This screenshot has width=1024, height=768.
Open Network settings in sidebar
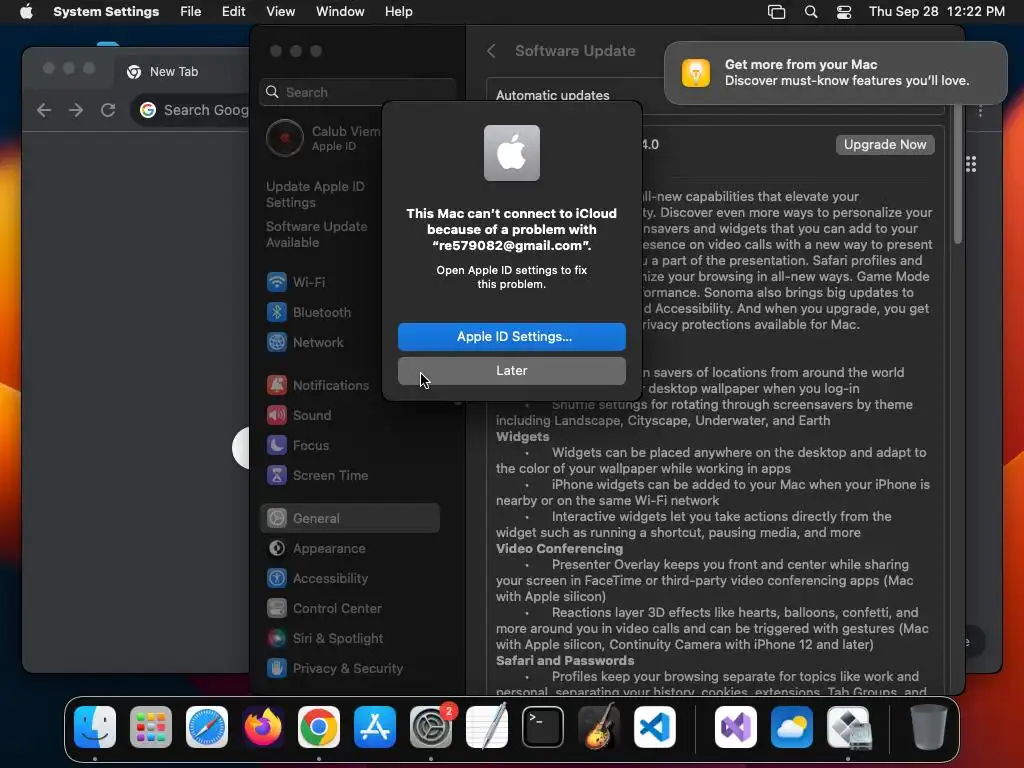point(350,342)
